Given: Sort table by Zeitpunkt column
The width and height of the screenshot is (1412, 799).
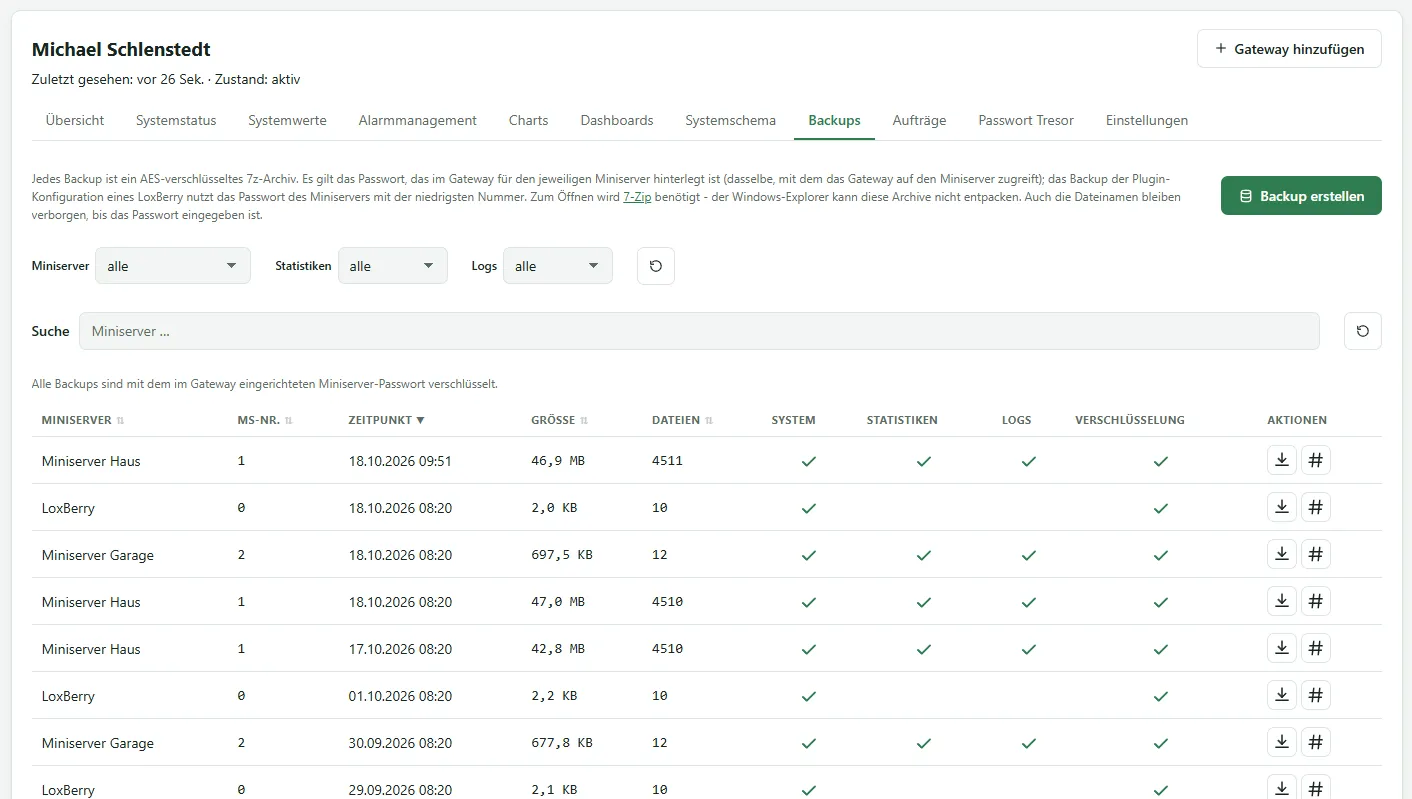Looking at the screenshot, I should (387, 420).
